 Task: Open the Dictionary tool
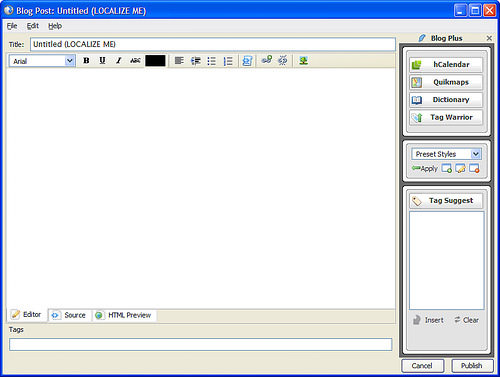click(x=446, y=100)
